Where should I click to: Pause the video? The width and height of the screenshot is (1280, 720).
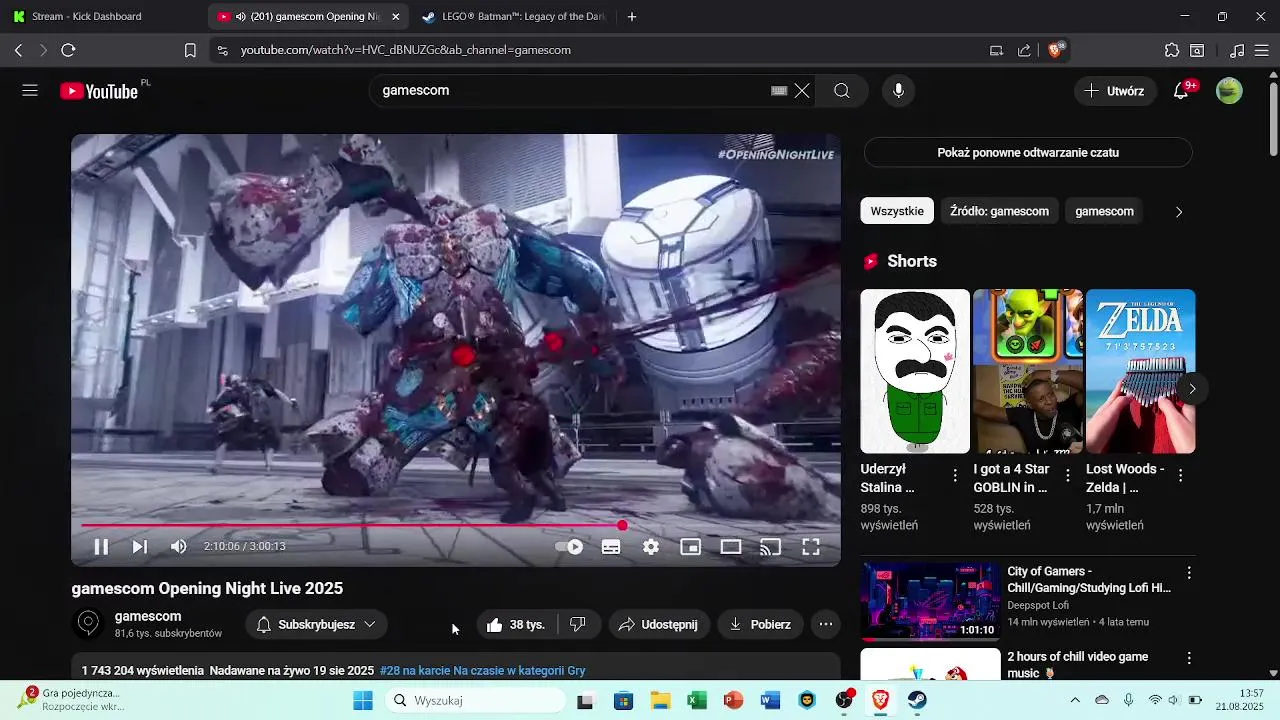pos(101,547)
